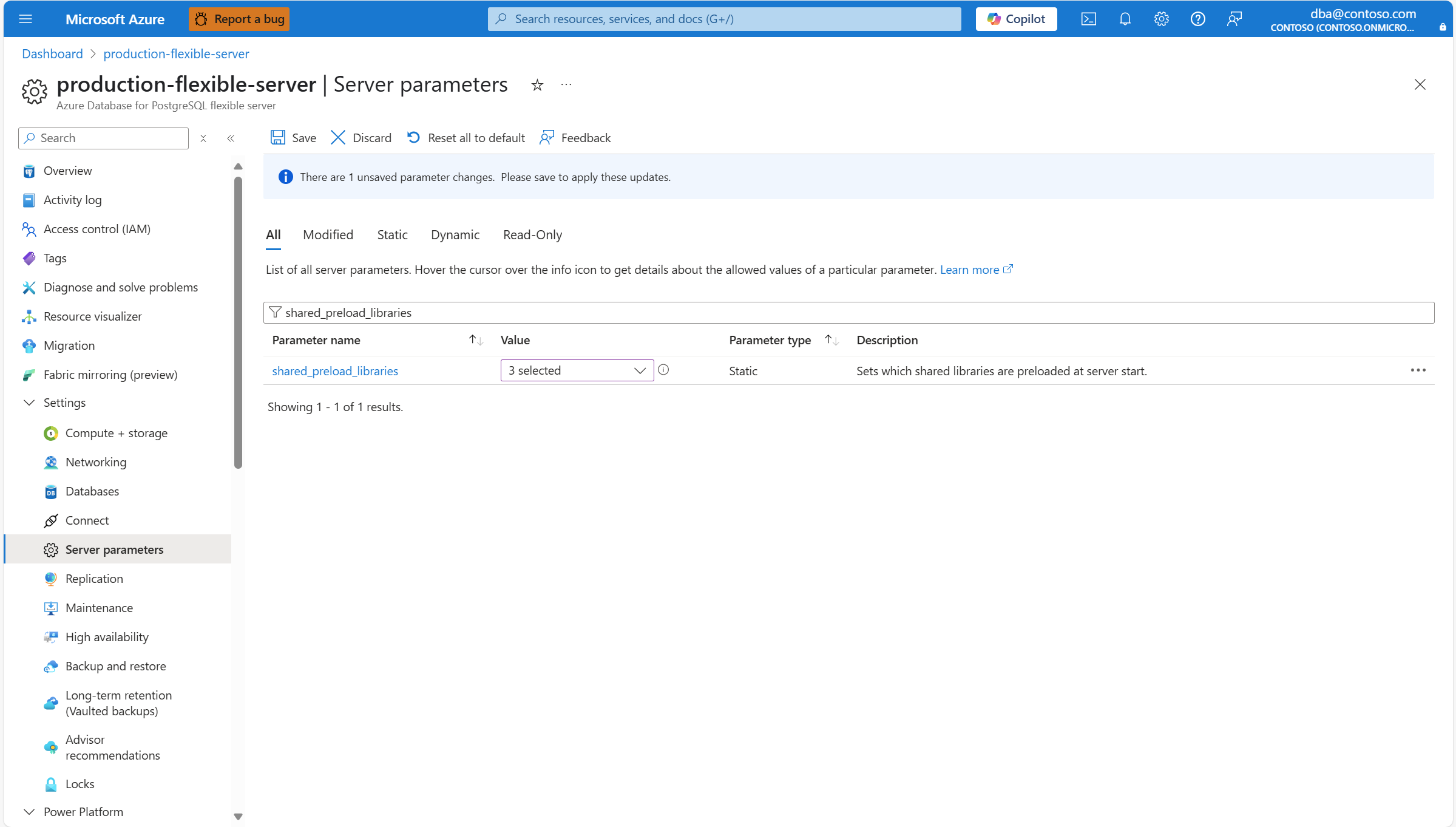Open the portal hamburger menu
The width and height of the screenshot is (1456, 827).
pyautogui.click(x=25, y=19)
